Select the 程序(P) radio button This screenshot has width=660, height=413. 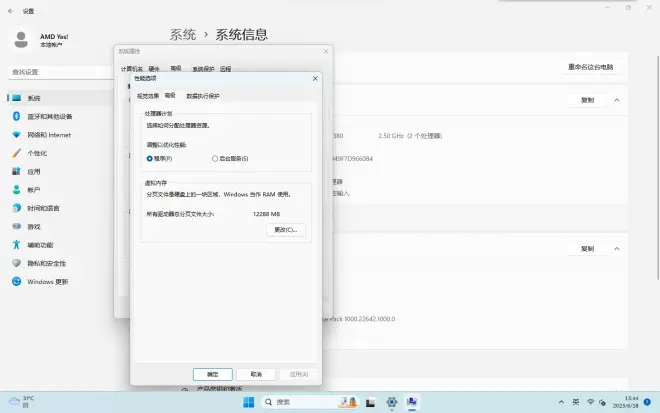click(149, 159)
